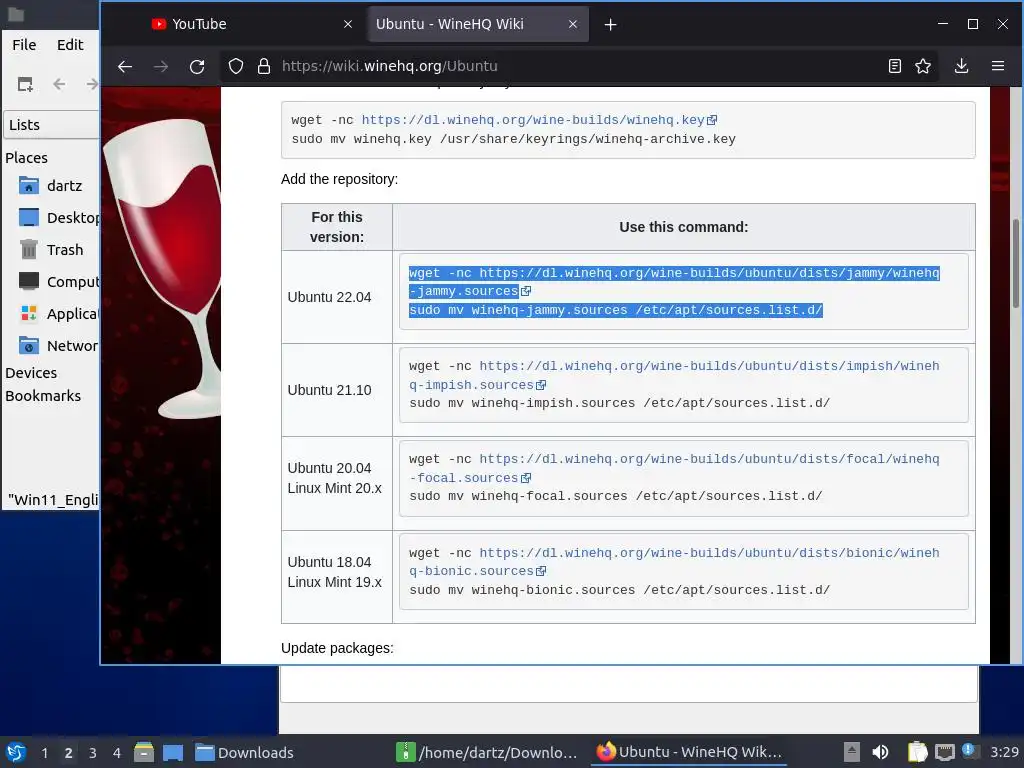The image size is (1024, 768).
Task: Click the show desktop taskbar icon
Action: (x=172, y=752)
